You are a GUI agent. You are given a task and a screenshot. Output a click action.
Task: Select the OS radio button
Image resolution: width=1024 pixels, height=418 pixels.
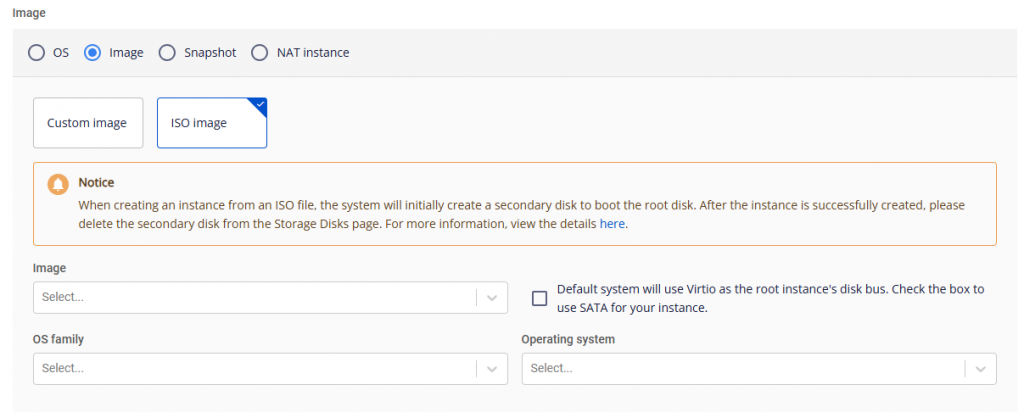coord(37,53)
